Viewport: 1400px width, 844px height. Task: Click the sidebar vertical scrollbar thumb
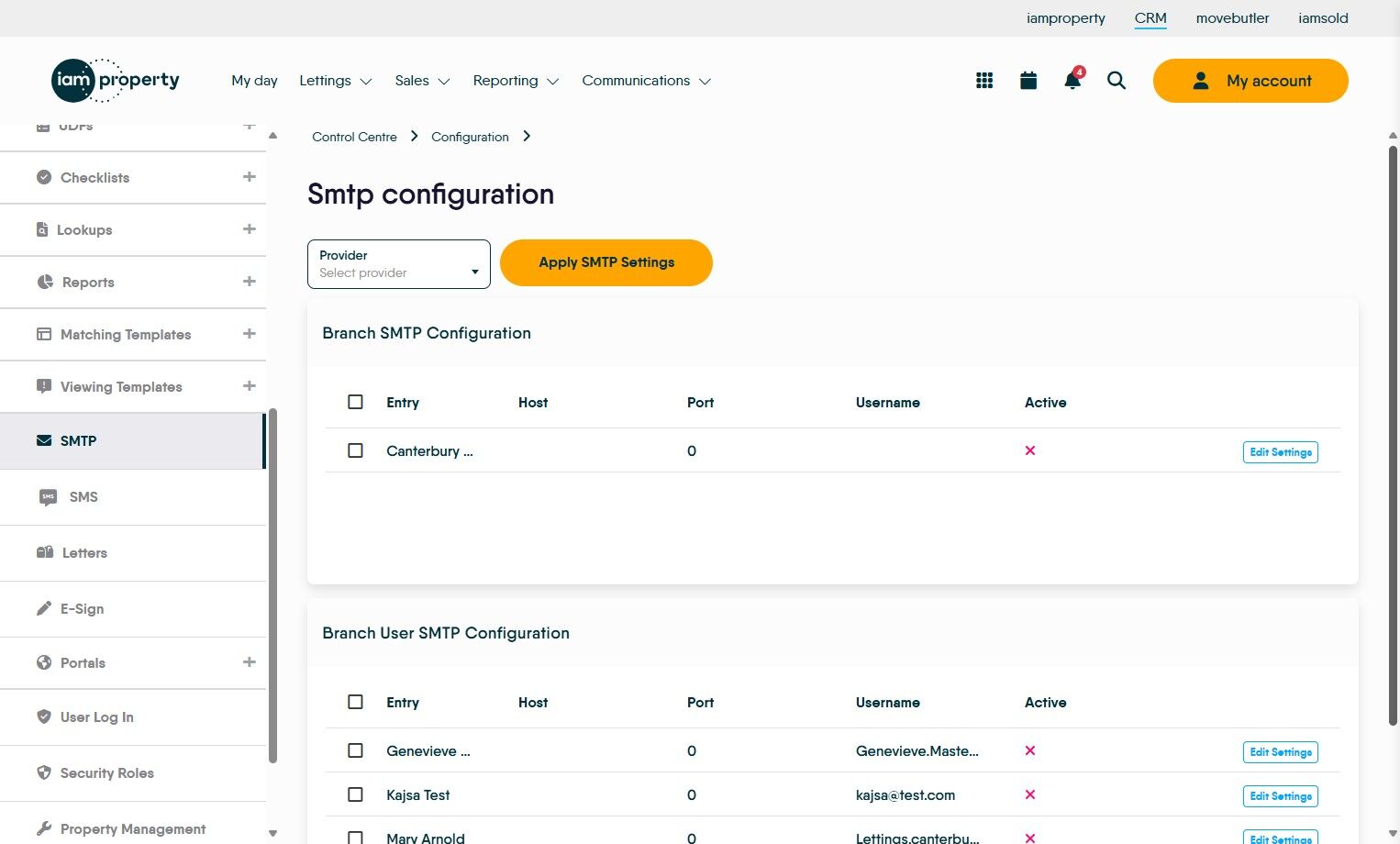(x=272, y=587)
